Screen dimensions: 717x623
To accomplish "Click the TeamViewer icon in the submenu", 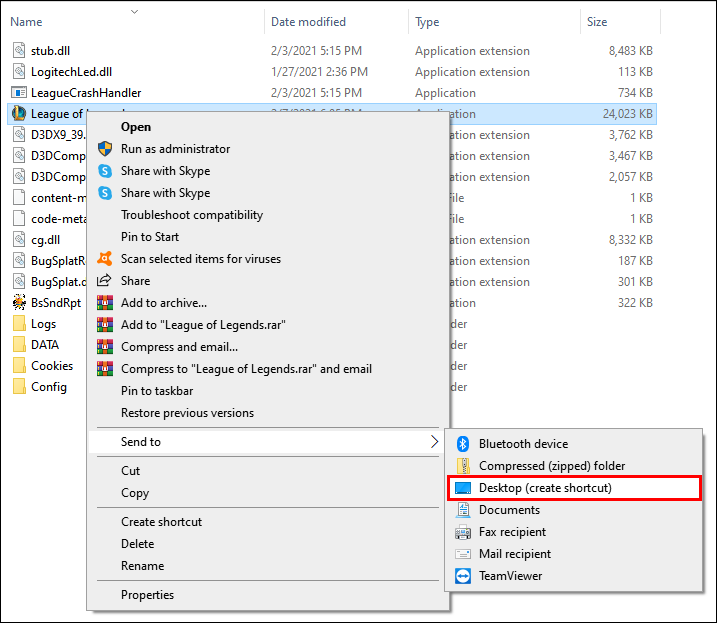I will pyautogui.click(x=462, y=576).
